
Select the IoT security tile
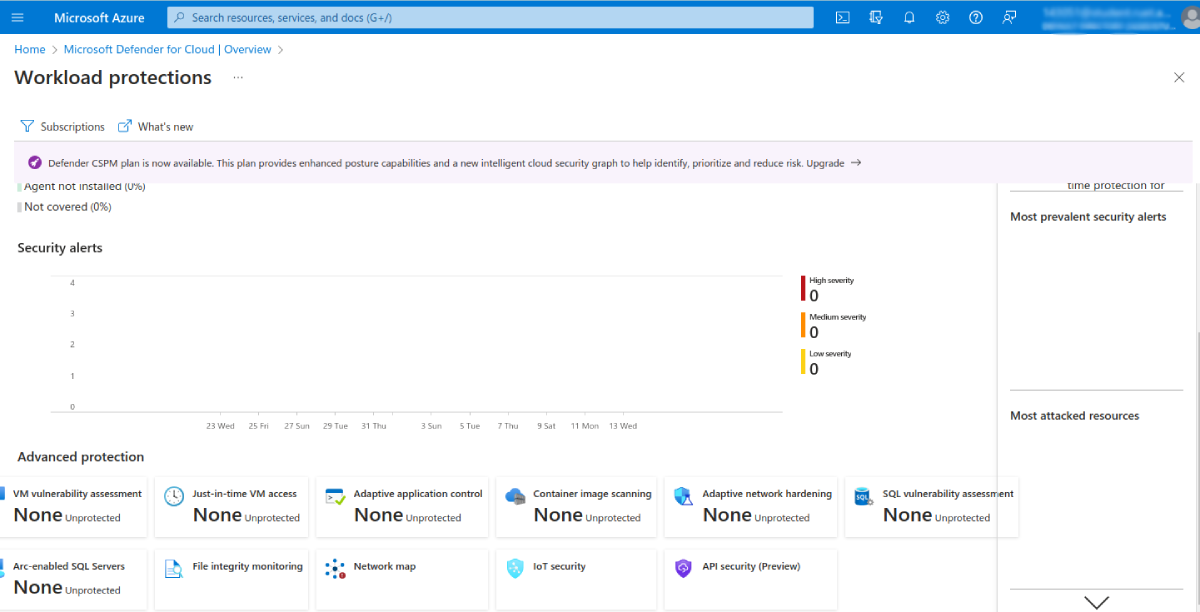[582, 578]
